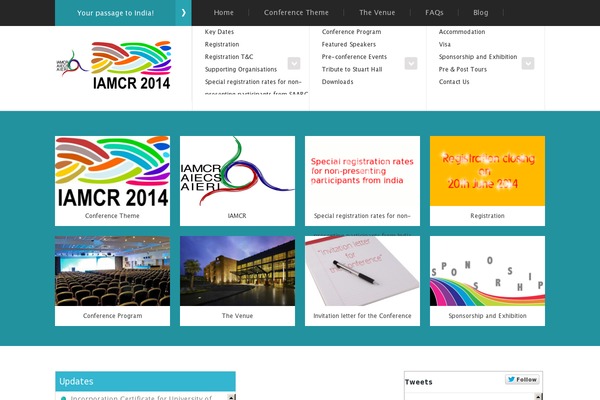Open Pre & Post Tours link
Viewport: 600px width, 400px height.
463,69
